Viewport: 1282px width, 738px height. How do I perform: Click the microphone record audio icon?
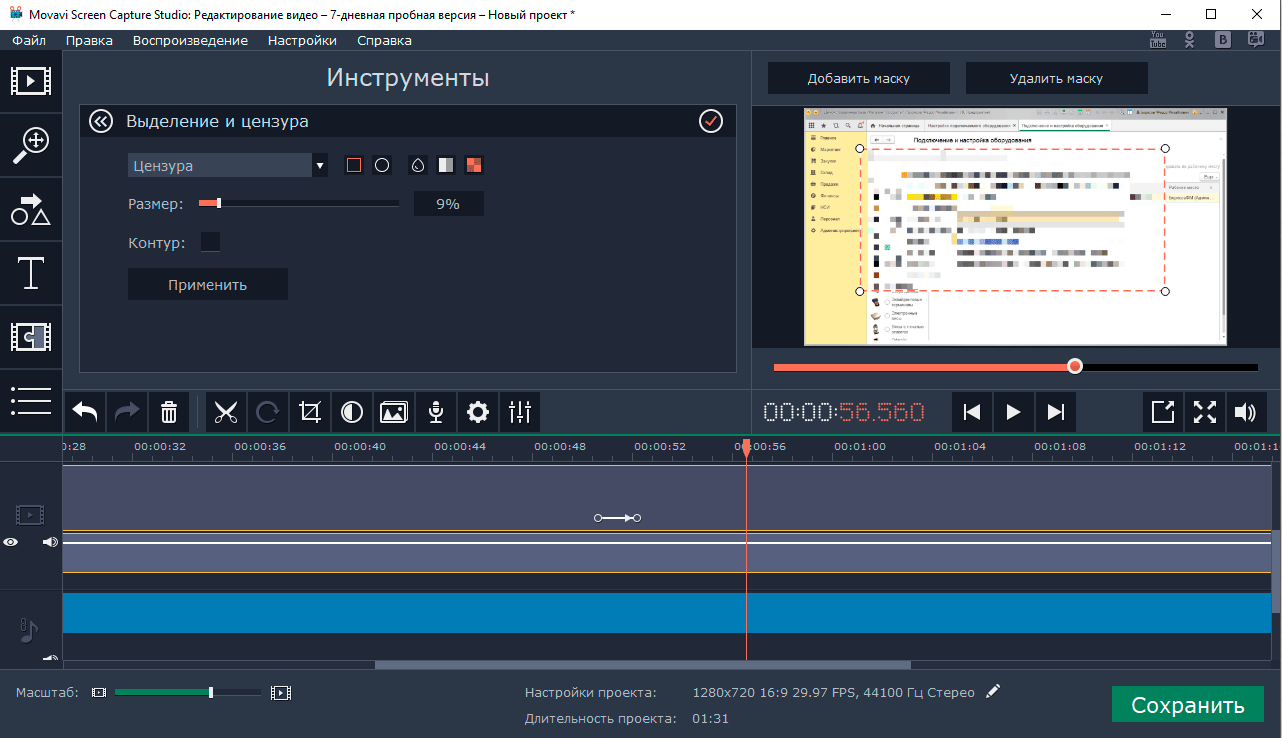(436, 411)
